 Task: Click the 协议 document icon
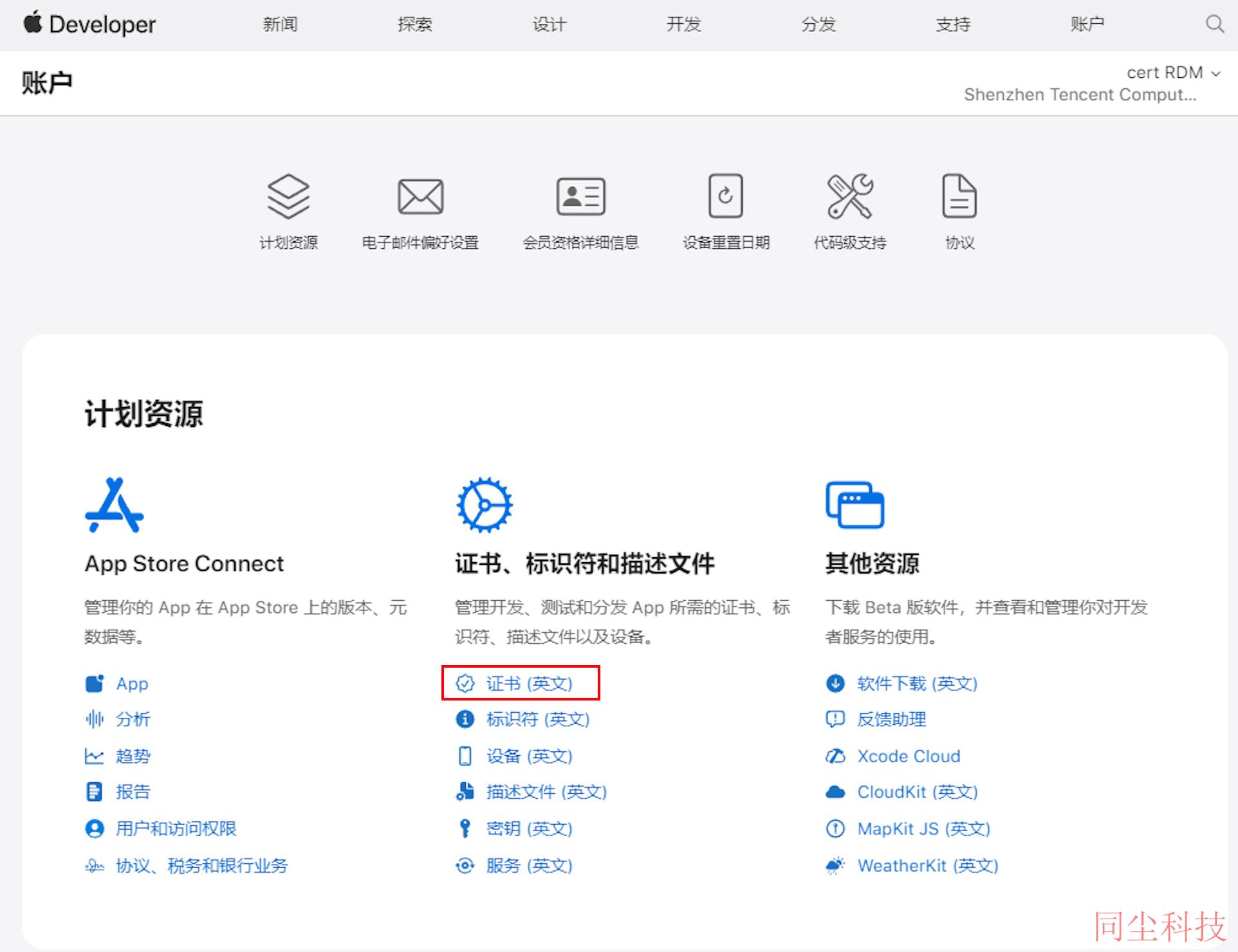pyautogui.click(x=959, y=196)
